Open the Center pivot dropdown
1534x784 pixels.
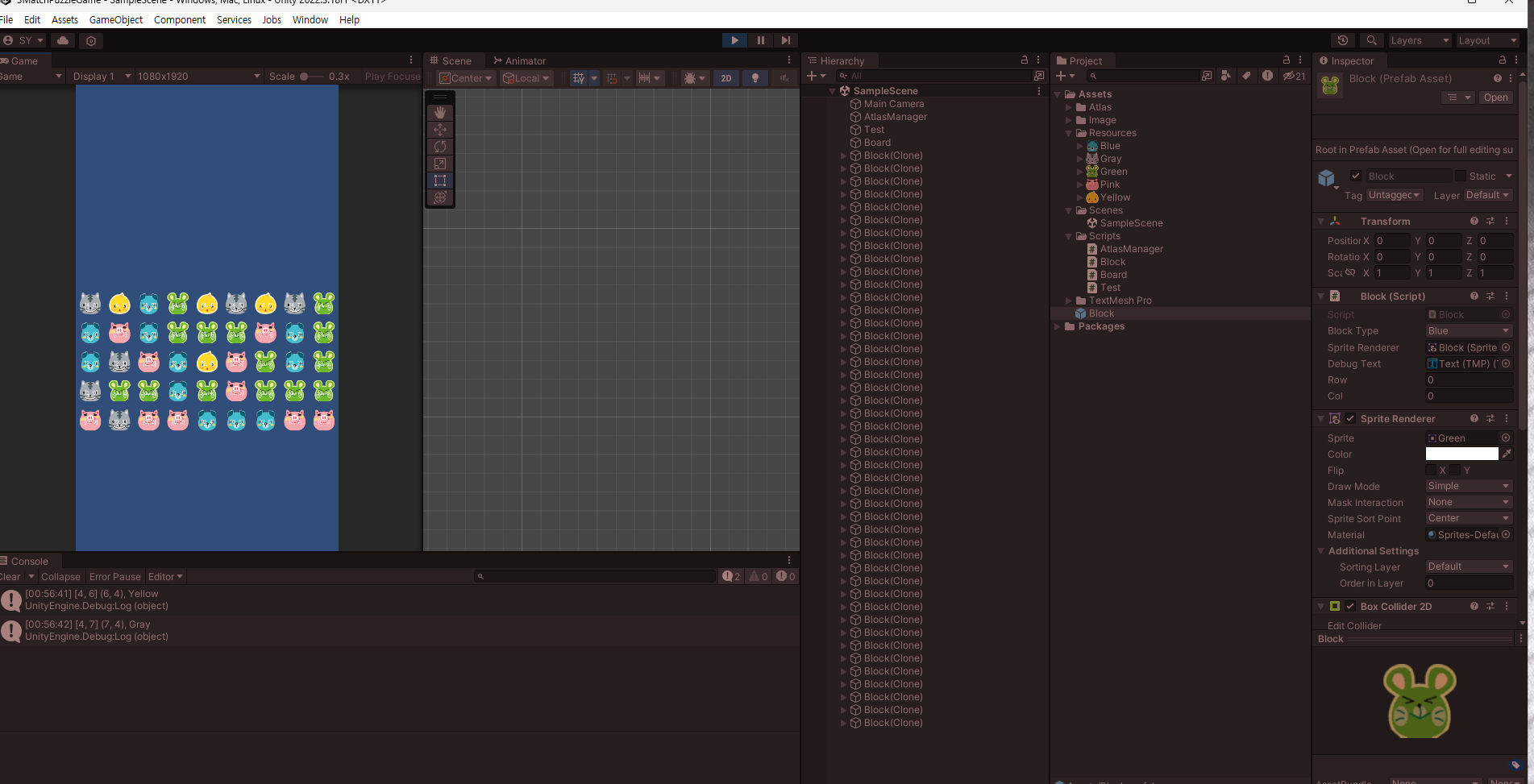click(466, 78)
